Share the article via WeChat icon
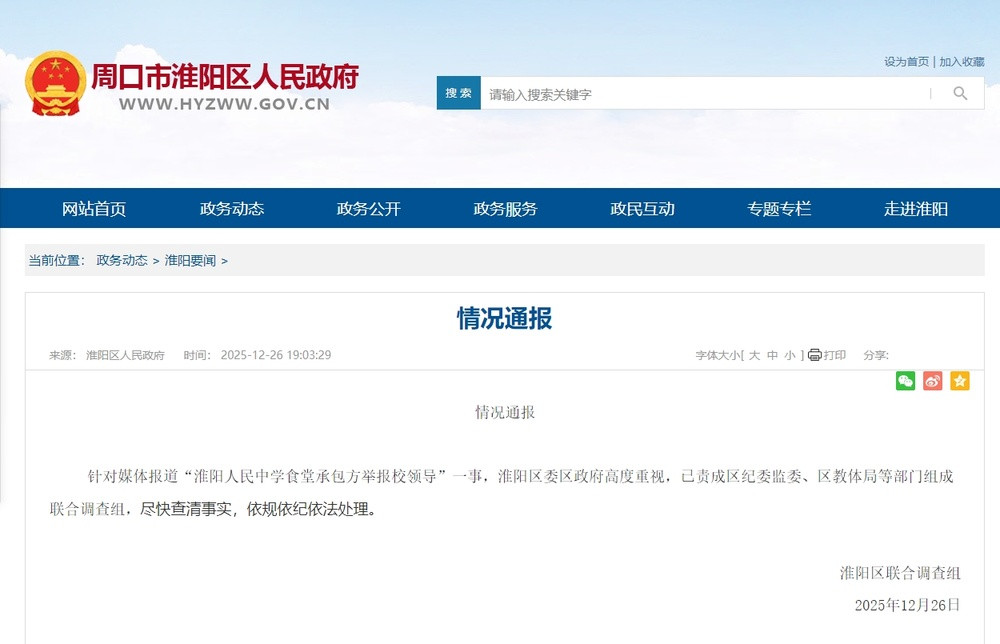The height and width of the screenshot is (644, 1000). click(x=905, y=381)
